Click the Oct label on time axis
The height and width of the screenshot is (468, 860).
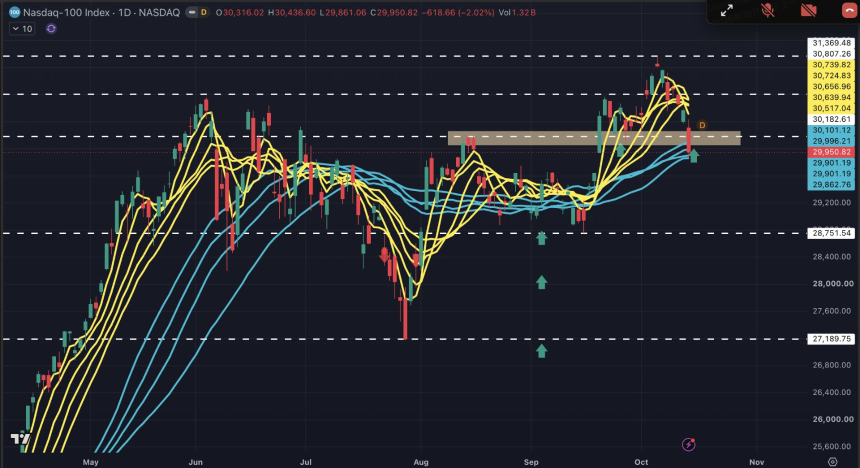click(x=641, y=462)
